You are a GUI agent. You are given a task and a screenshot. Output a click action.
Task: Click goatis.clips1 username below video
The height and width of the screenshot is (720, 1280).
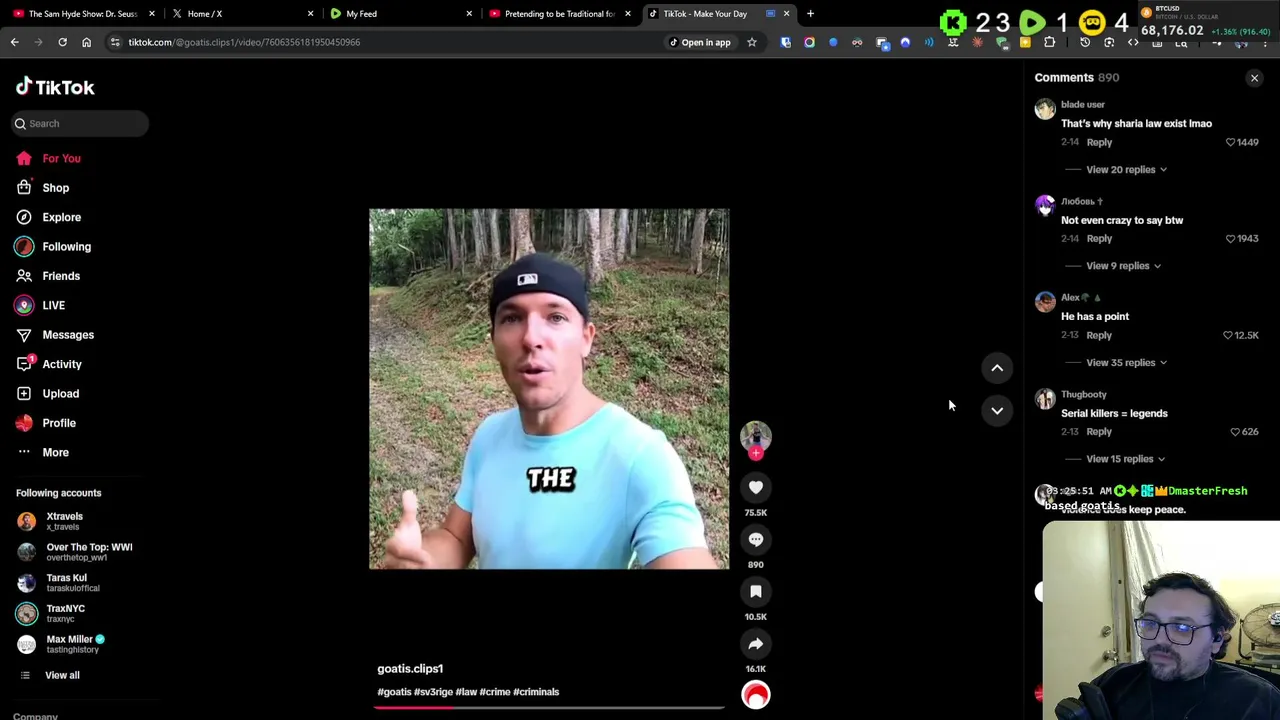(410, 669)
